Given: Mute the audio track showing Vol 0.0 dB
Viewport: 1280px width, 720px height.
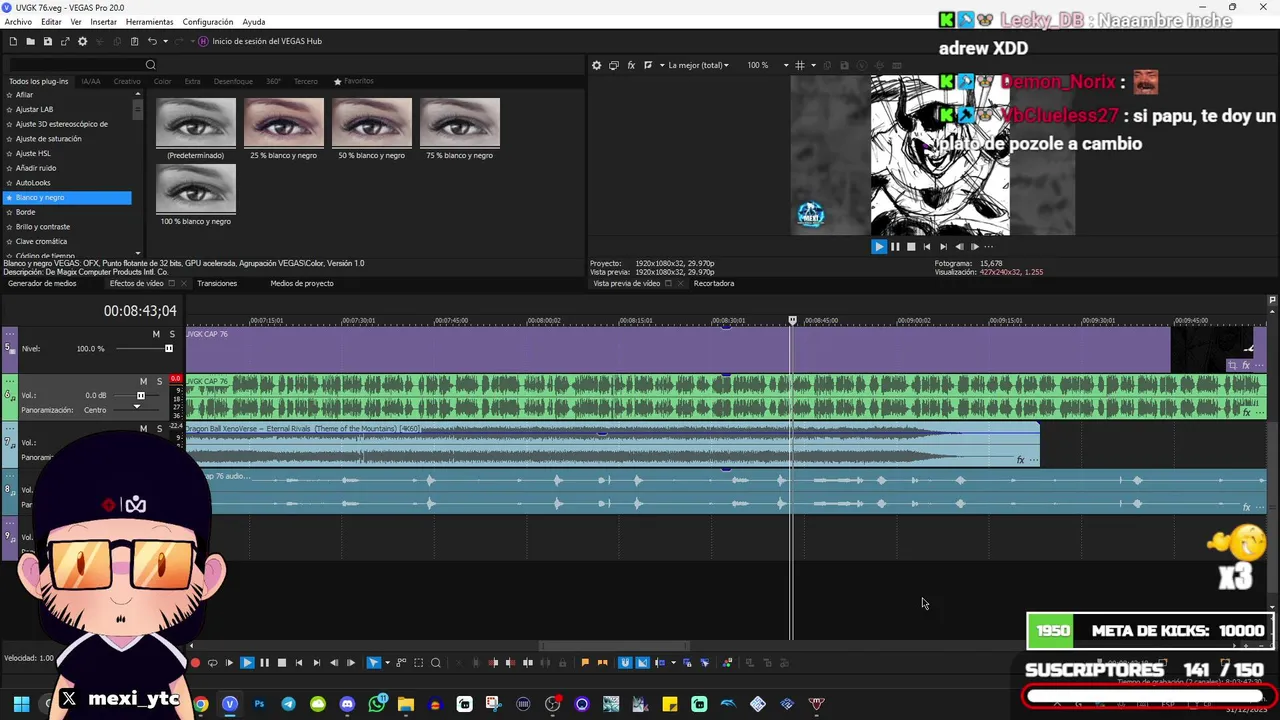Looking at the screenshot, I should (143, 381).
